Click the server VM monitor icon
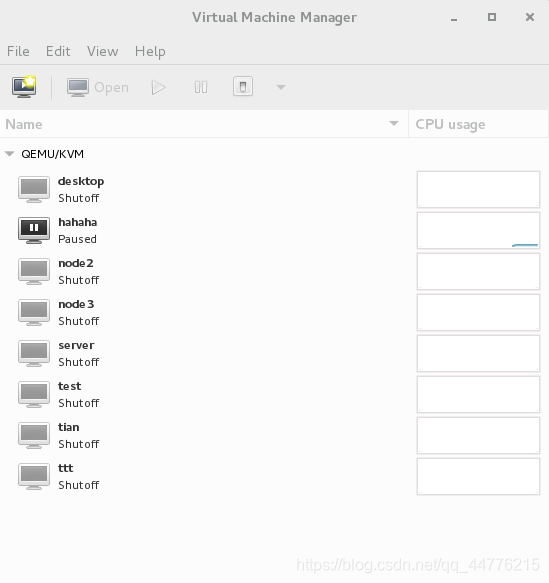 tap(34, 353)
